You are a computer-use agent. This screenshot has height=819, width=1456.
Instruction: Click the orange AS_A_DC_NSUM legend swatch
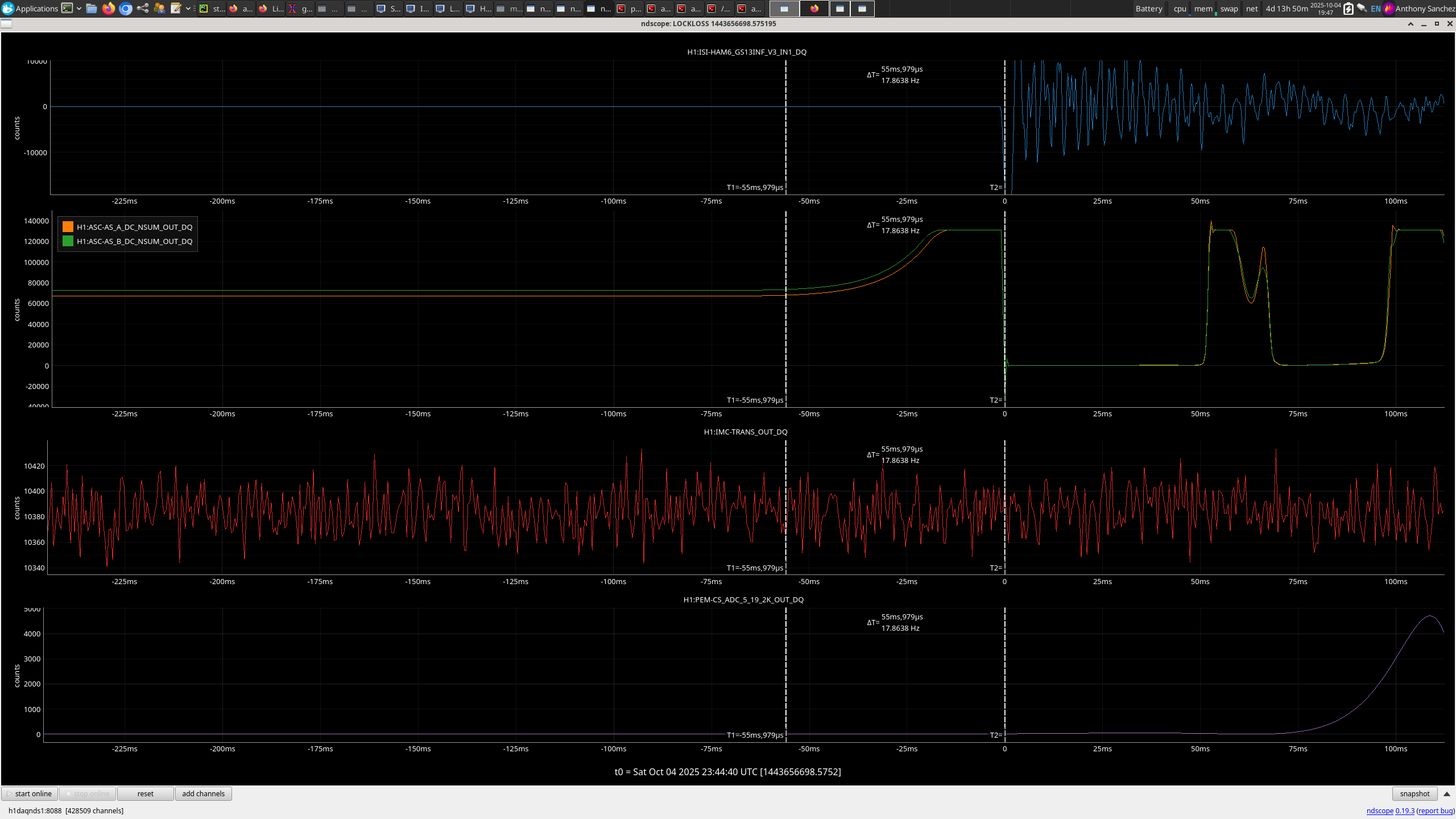(x=68, y=227)
